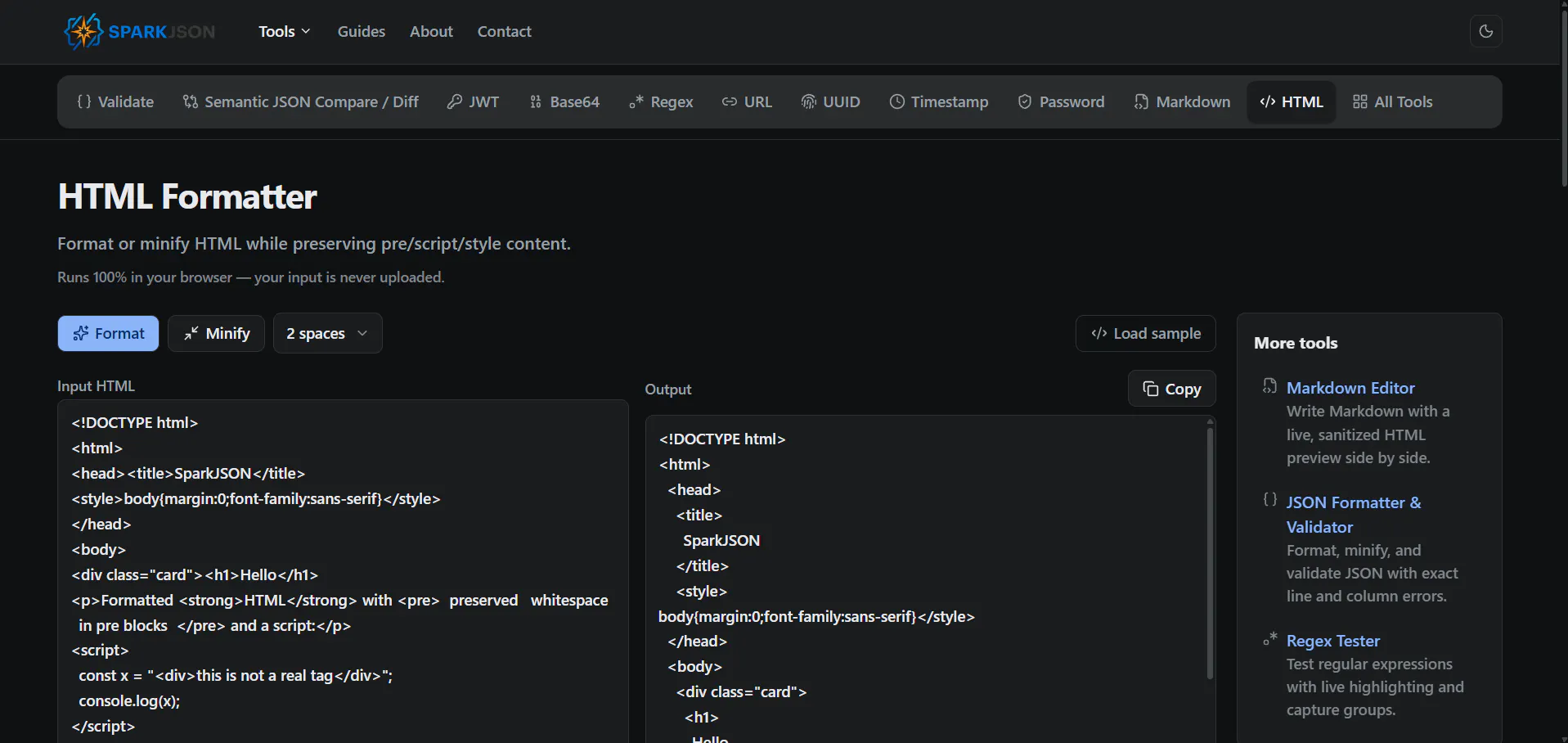Open the Timestamp tool tab
The width and height of the screenshot is (1568, 743).
click(939, 101)
